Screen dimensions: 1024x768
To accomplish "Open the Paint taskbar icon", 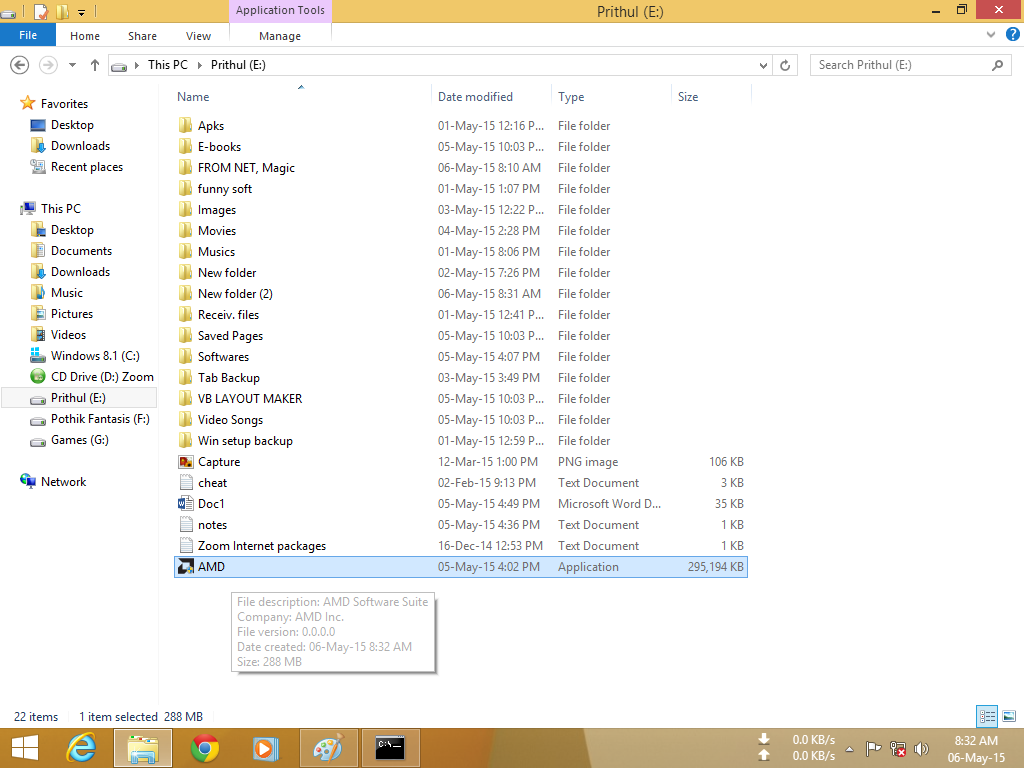I will point(328,748).
